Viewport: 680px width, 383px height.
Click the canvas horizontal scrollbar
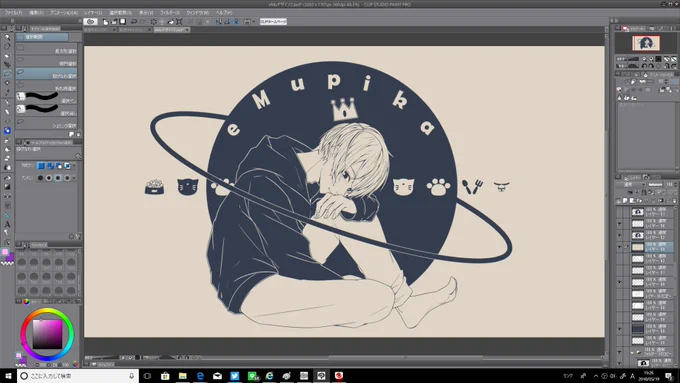[405, 357]
